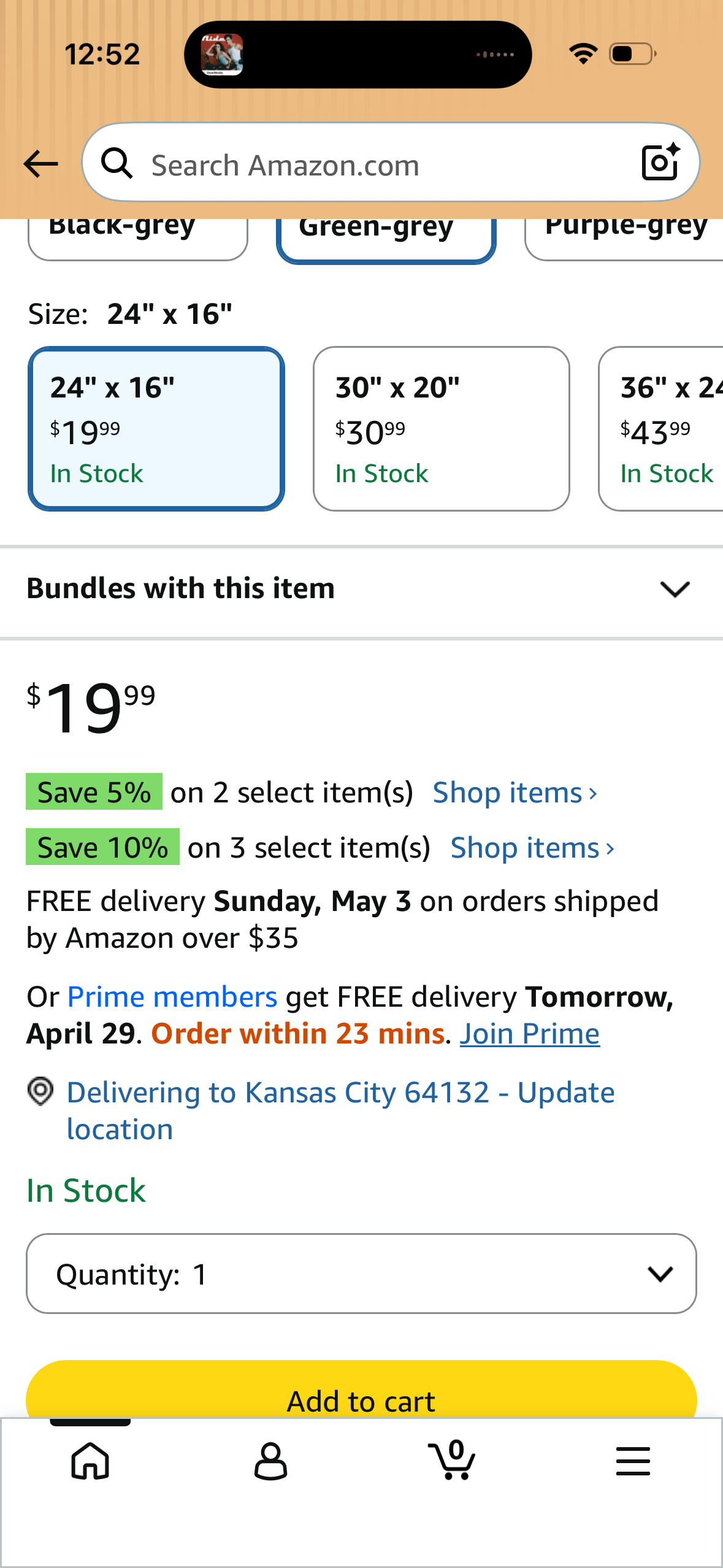Image resolution: width=723 pixels, height=1568 pixels.
Task: Open the Quantity dropdown
Action: 361,1274
